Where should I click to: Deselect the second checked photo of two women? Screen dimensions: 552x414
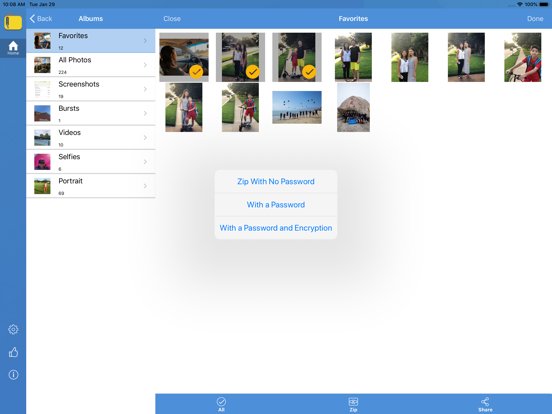(240, 57)
